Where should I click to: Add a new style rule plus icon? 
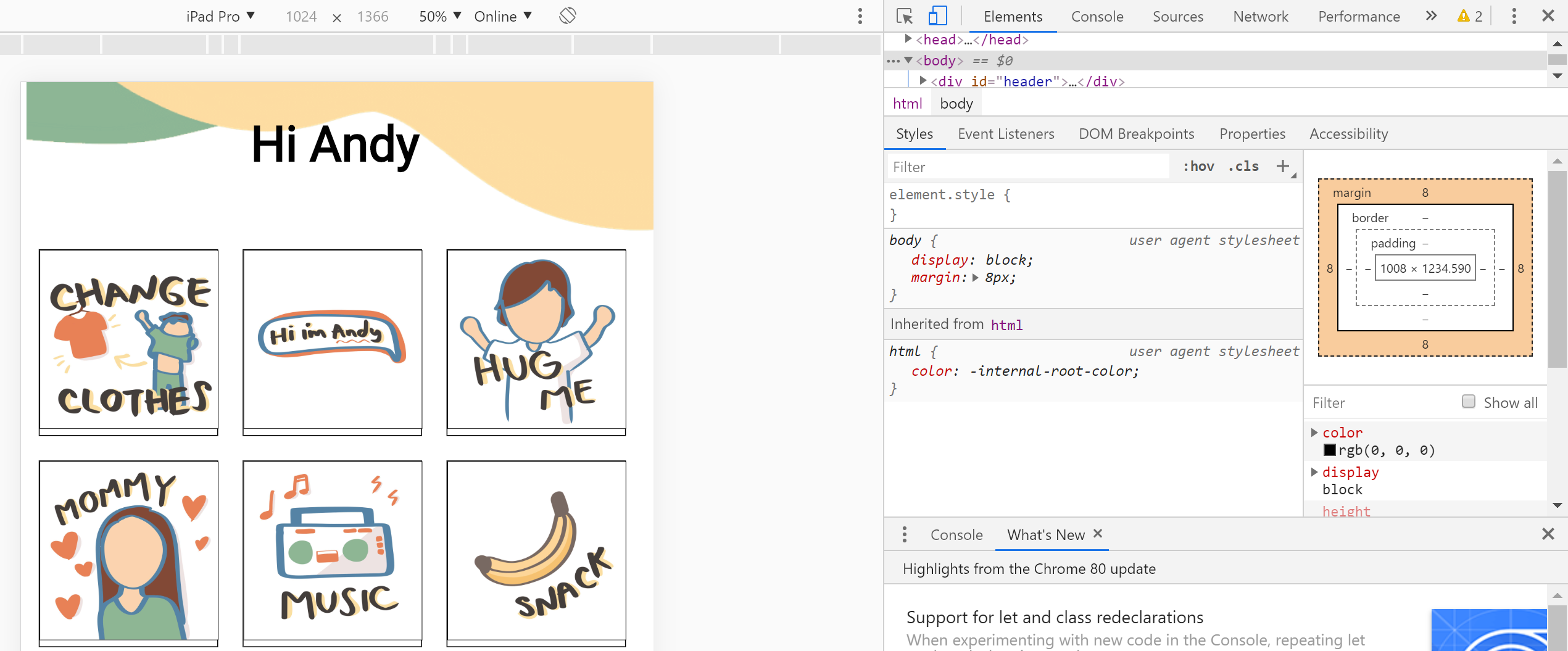tap(1283, 166)
